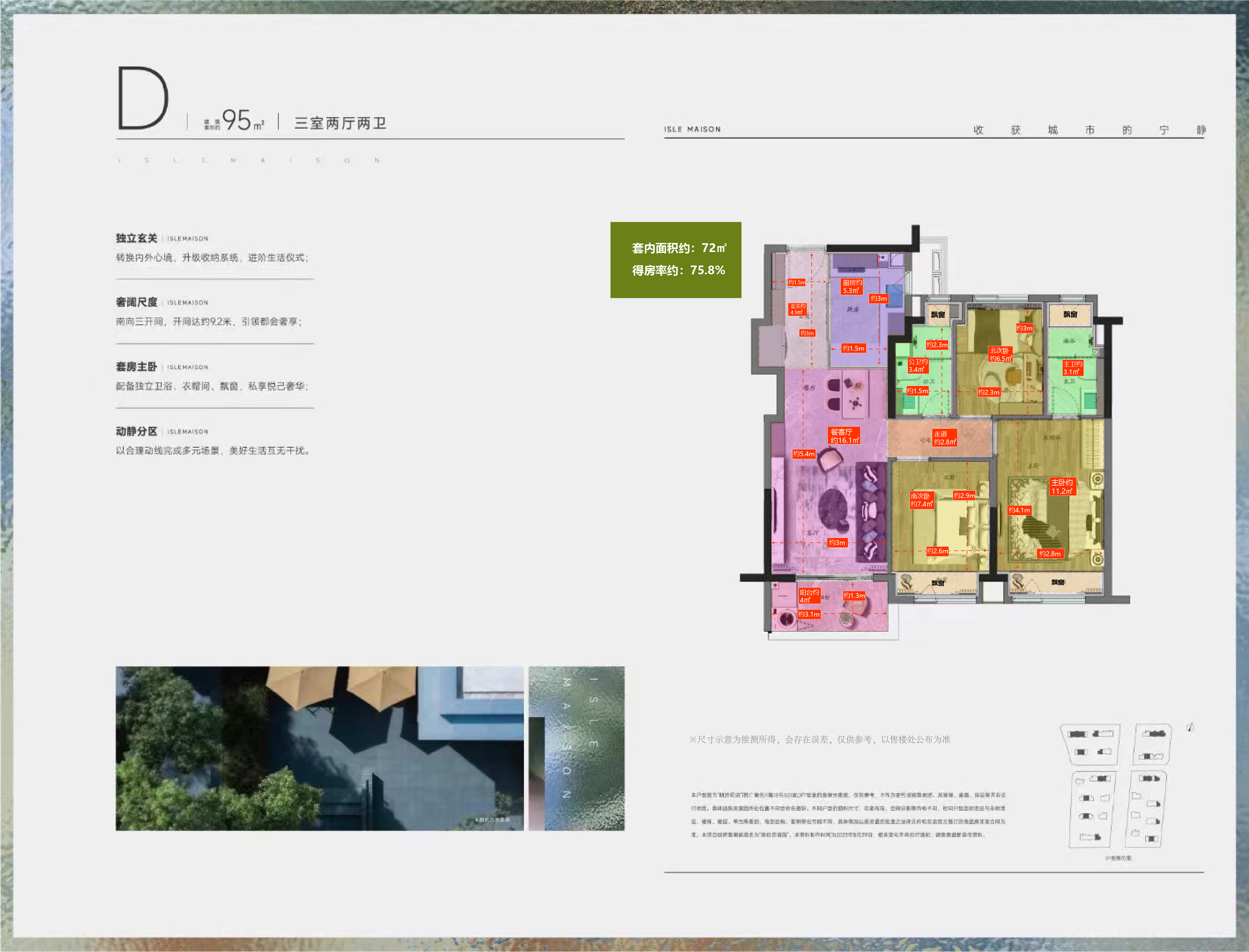This screenshot has width=1249, height=952.
Task: Click the 约3m label inside the kitchen
Action: (x=878, y=298)
